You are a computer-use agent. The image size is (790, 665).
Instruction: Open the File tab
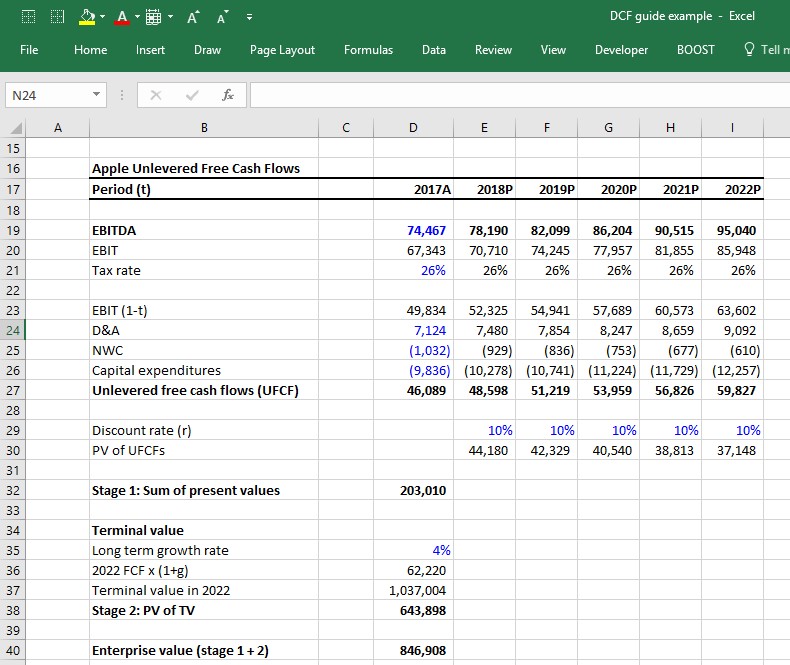click(x=29, y=50)
